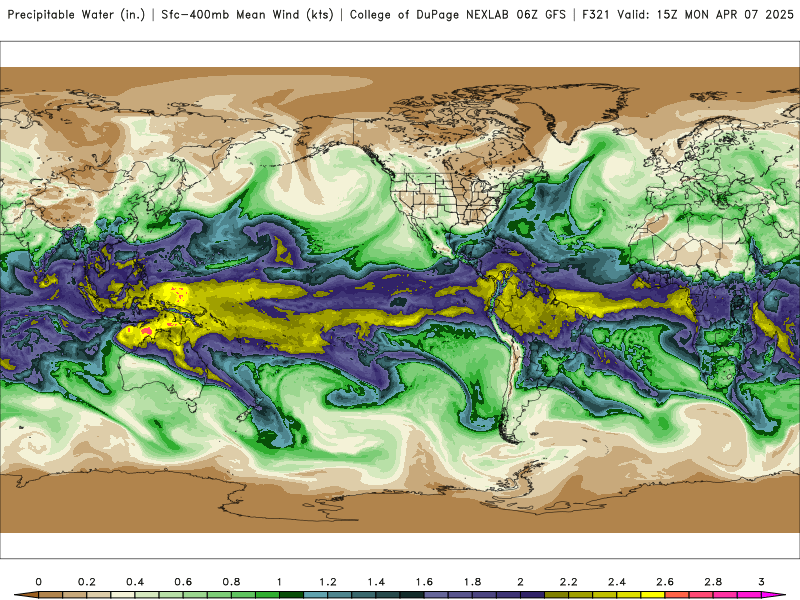Click the '0.4' label on the color scale

135,582
